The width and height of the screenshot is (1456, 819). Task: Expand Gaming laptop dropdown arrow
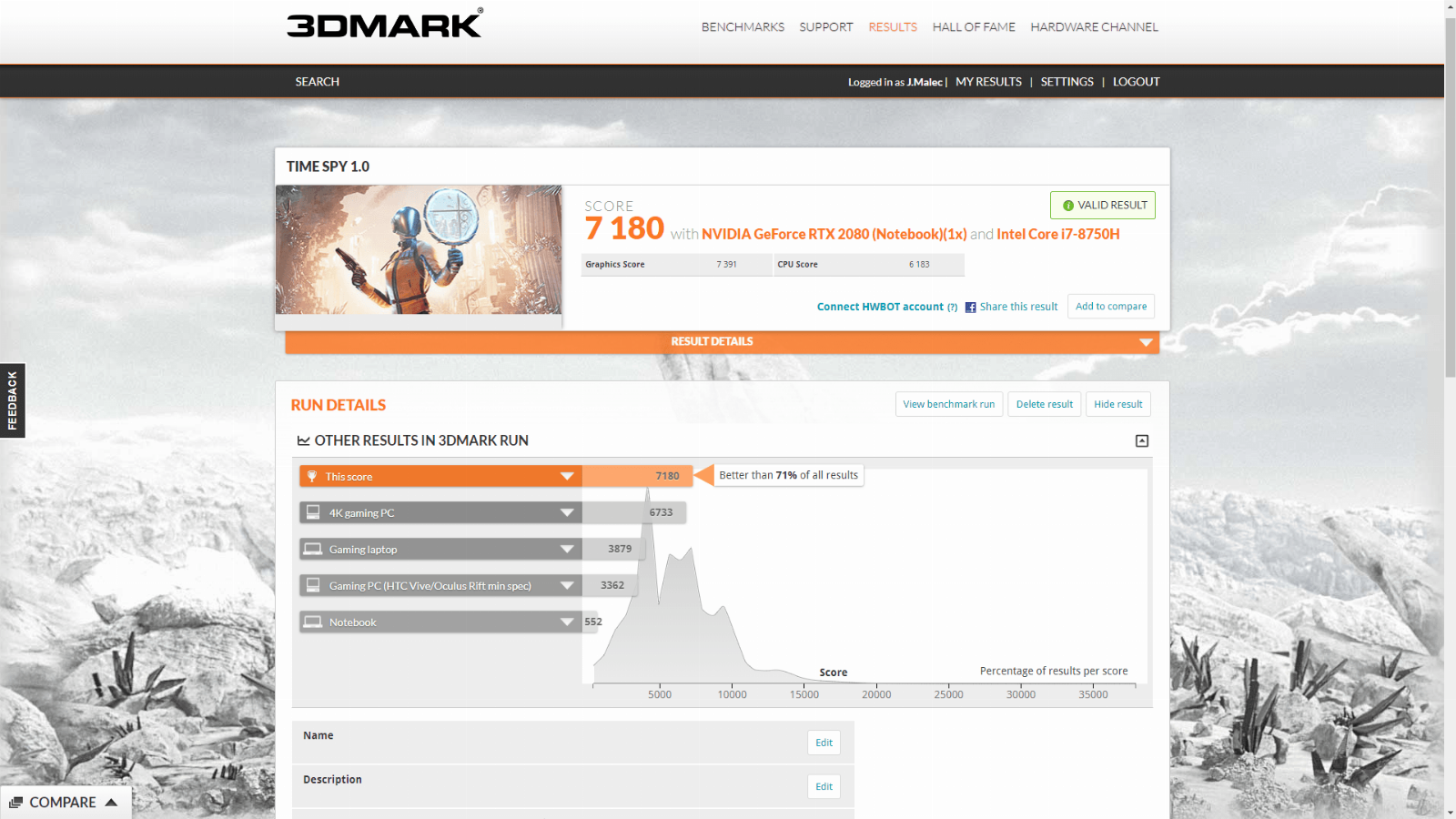coord(567,550)
